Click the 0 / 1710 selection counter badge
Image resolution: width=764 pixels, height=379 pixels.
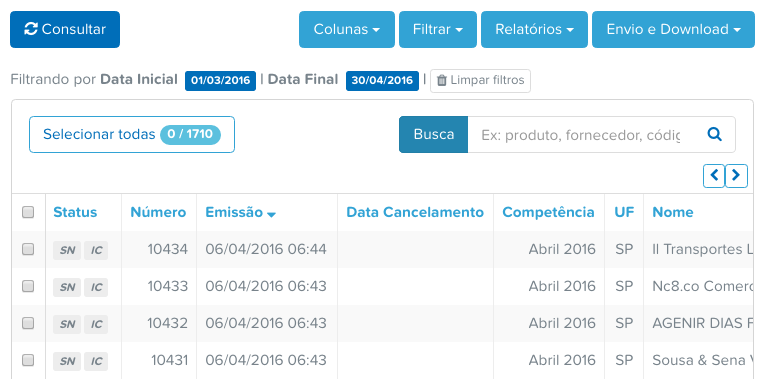(191, 134)
